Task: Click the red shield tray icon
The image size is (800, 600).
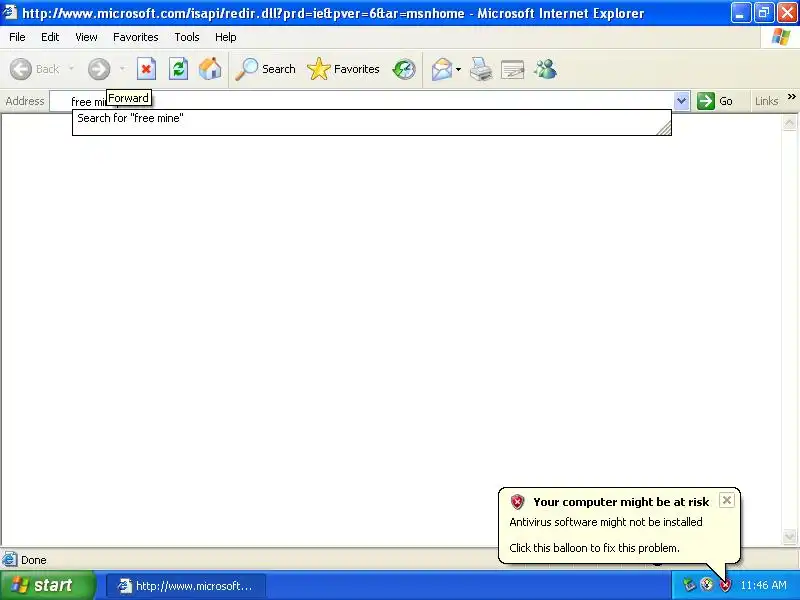Action: (x=725, y=585)
